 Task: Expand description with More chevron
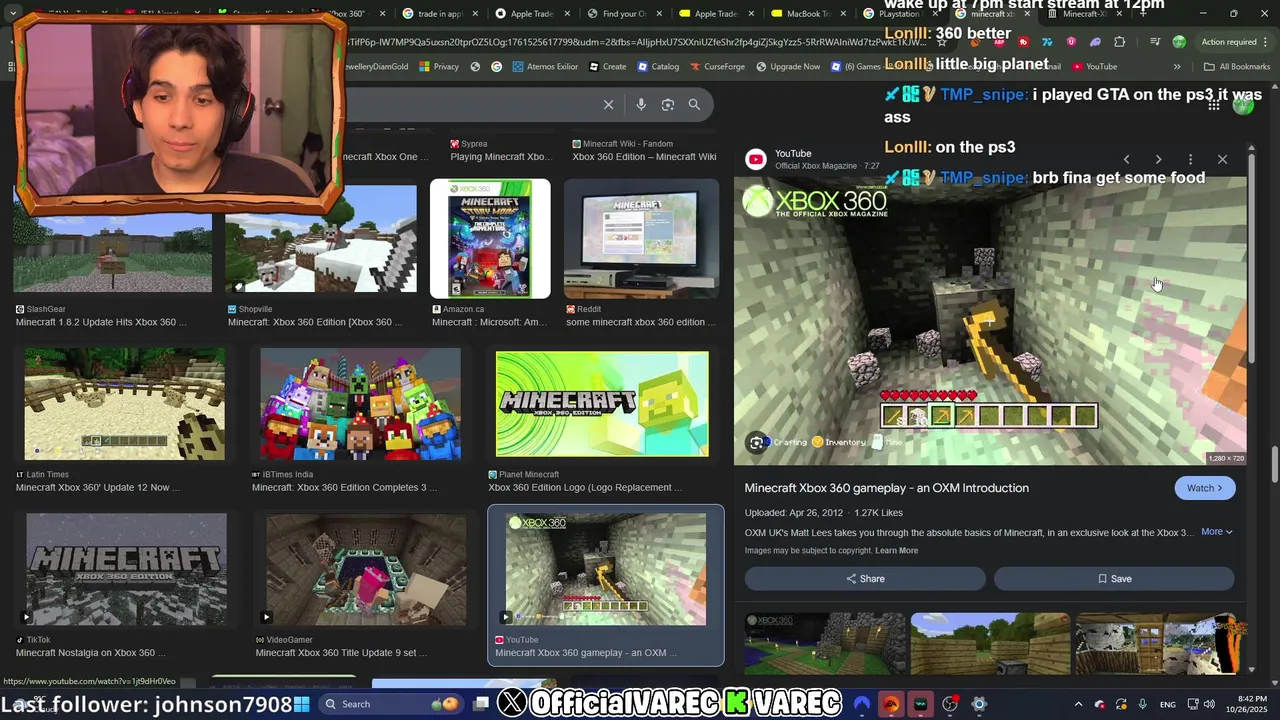(x=1217, y=532)
